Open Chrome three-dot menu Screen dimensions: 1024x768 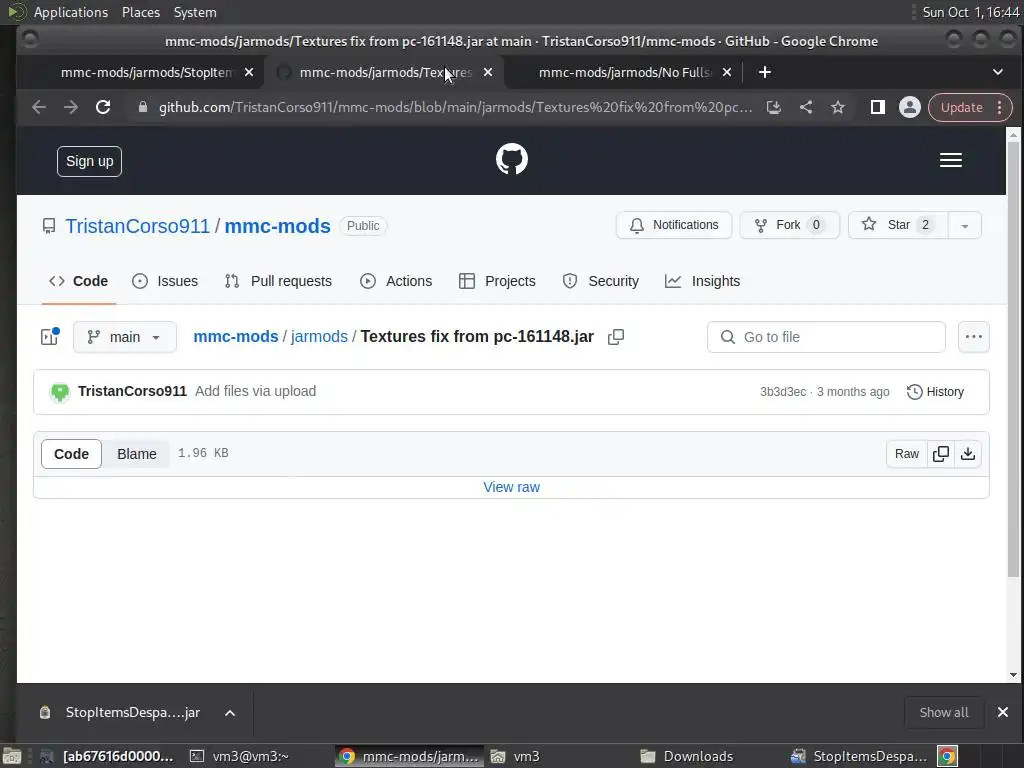(999, 108)
